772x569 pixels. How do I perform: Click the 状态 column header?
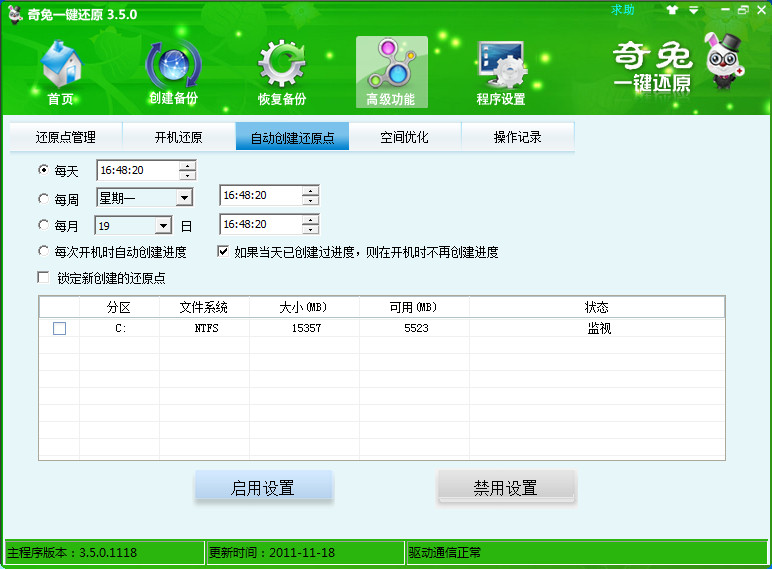[597, 308]
